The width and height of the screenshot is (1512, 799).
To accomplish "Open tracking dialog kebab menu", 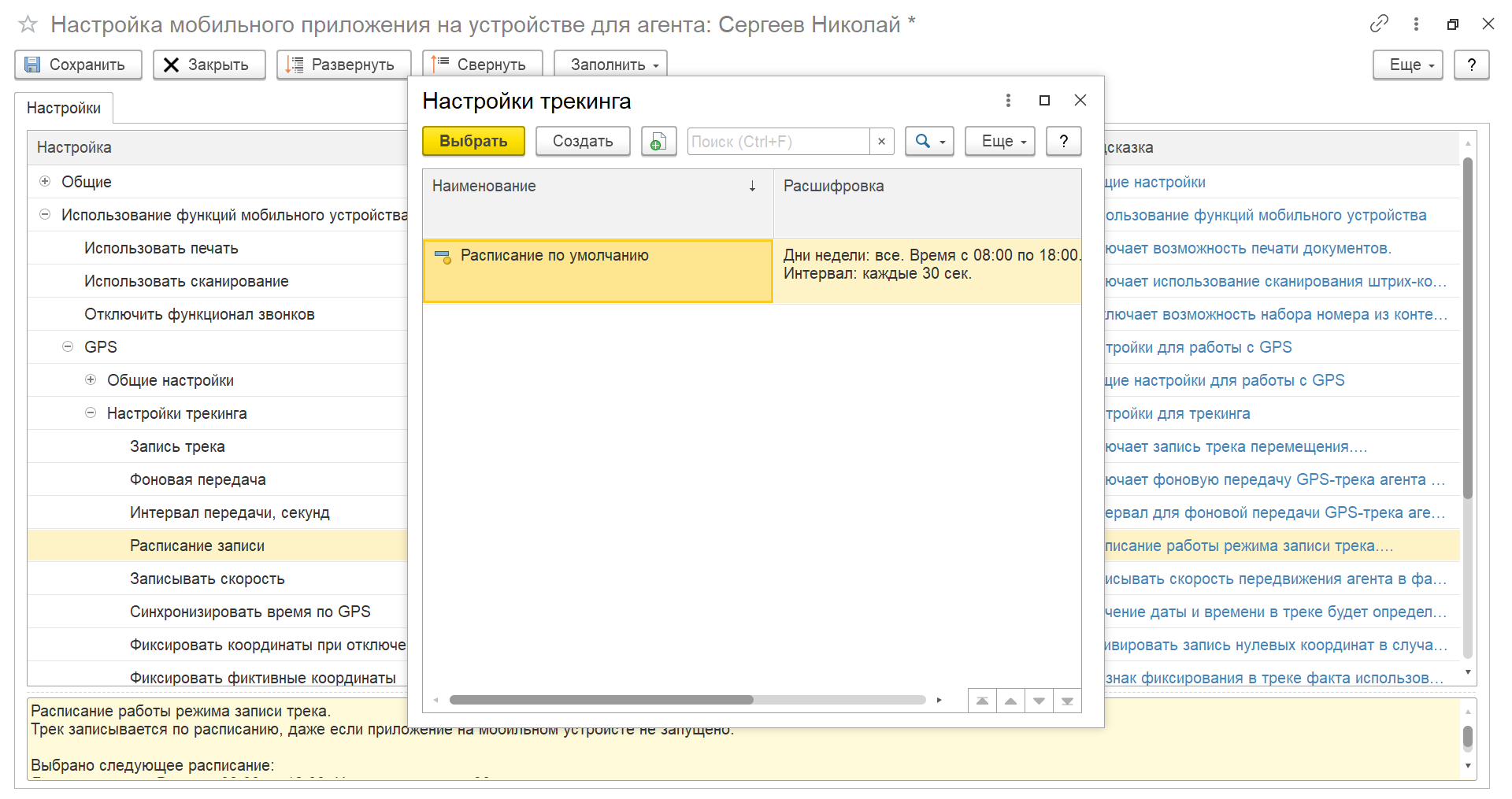I will point(1008,100).
